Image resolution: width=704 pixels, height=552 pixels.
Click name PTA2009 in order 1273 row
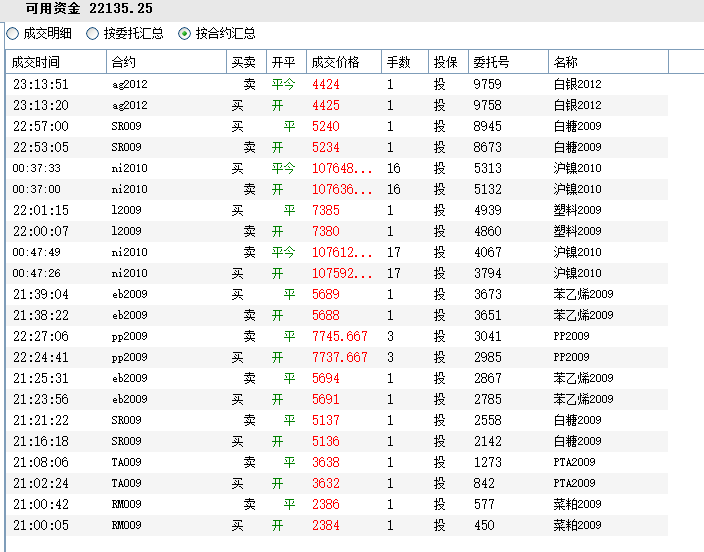pyautogui.click(x=574, y=463)
